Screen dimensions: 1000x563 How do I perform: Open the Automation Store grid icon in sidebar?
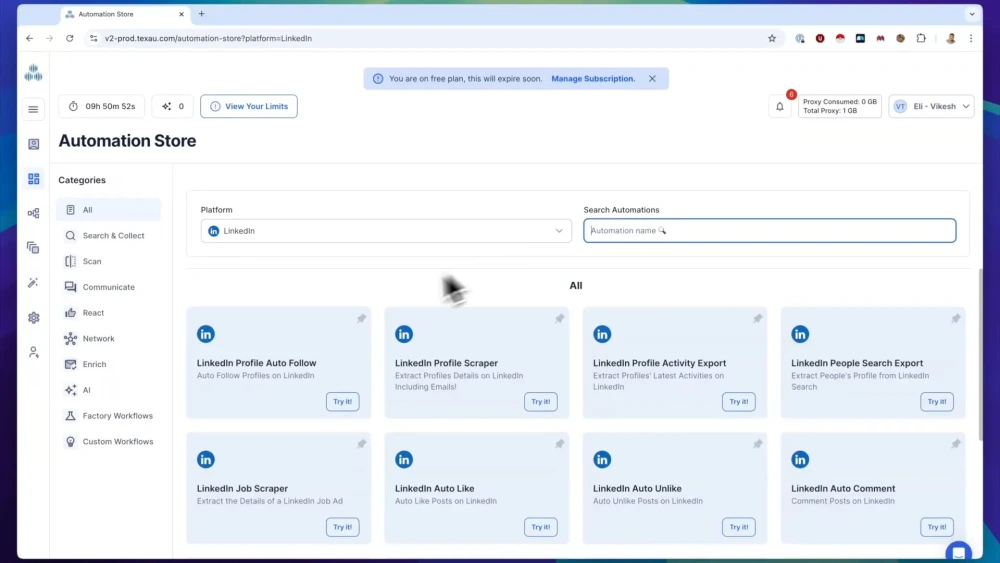(x=33, y=179)
